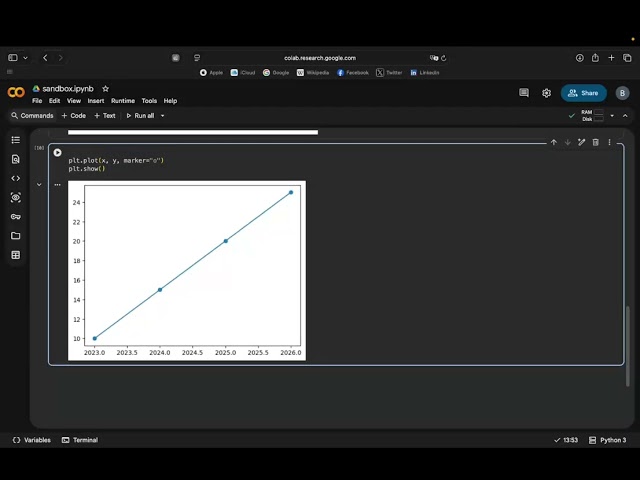Open more cell actions menu
This screenshot has height=480, width=640.
click(609, 142)
